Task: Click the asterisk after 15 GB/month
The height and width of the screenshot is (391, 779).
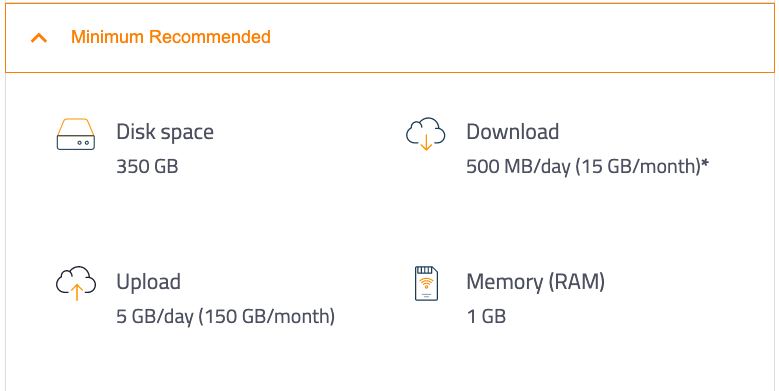Action: point(704,164)
